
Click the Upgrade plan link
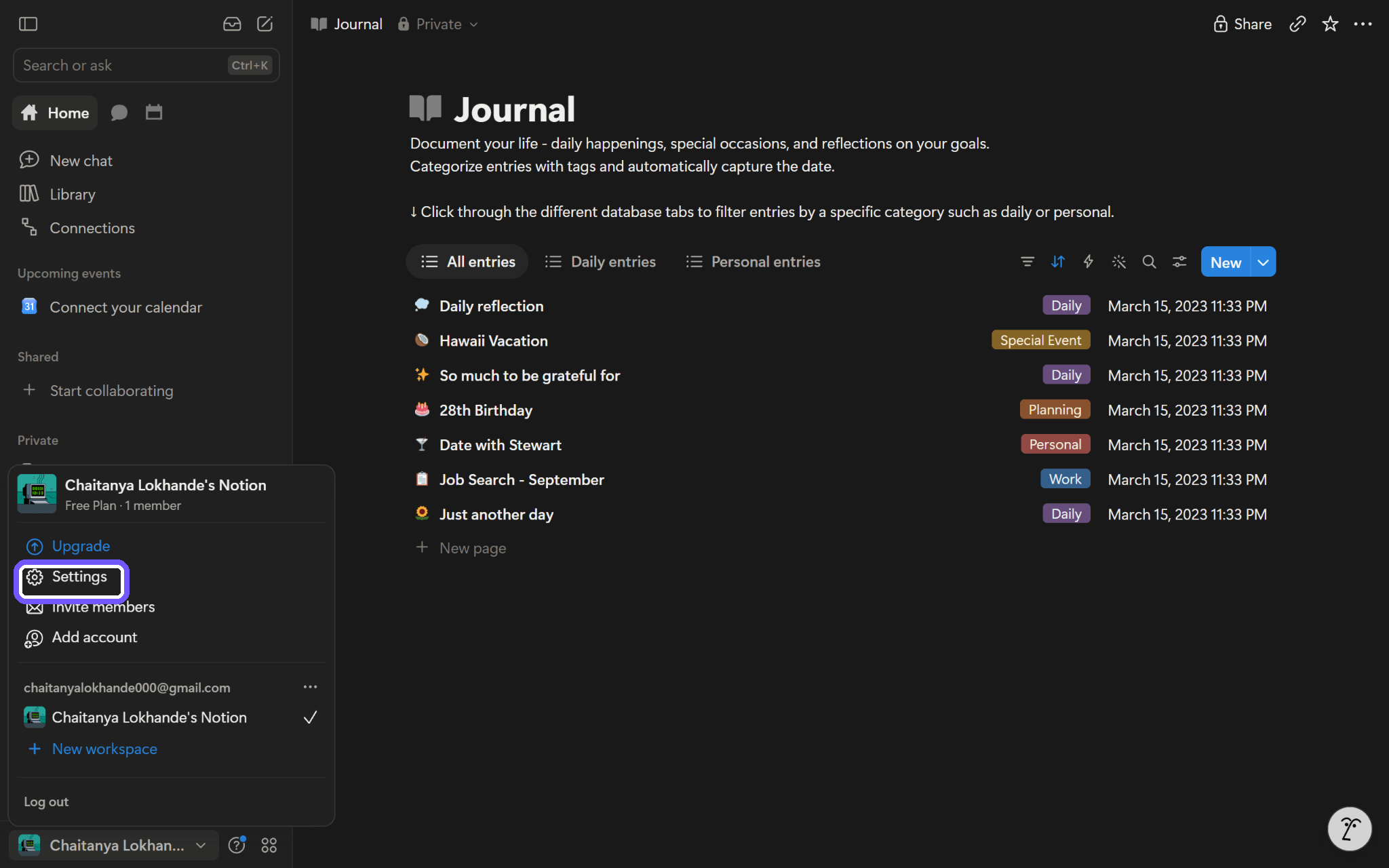pos(68,546)
